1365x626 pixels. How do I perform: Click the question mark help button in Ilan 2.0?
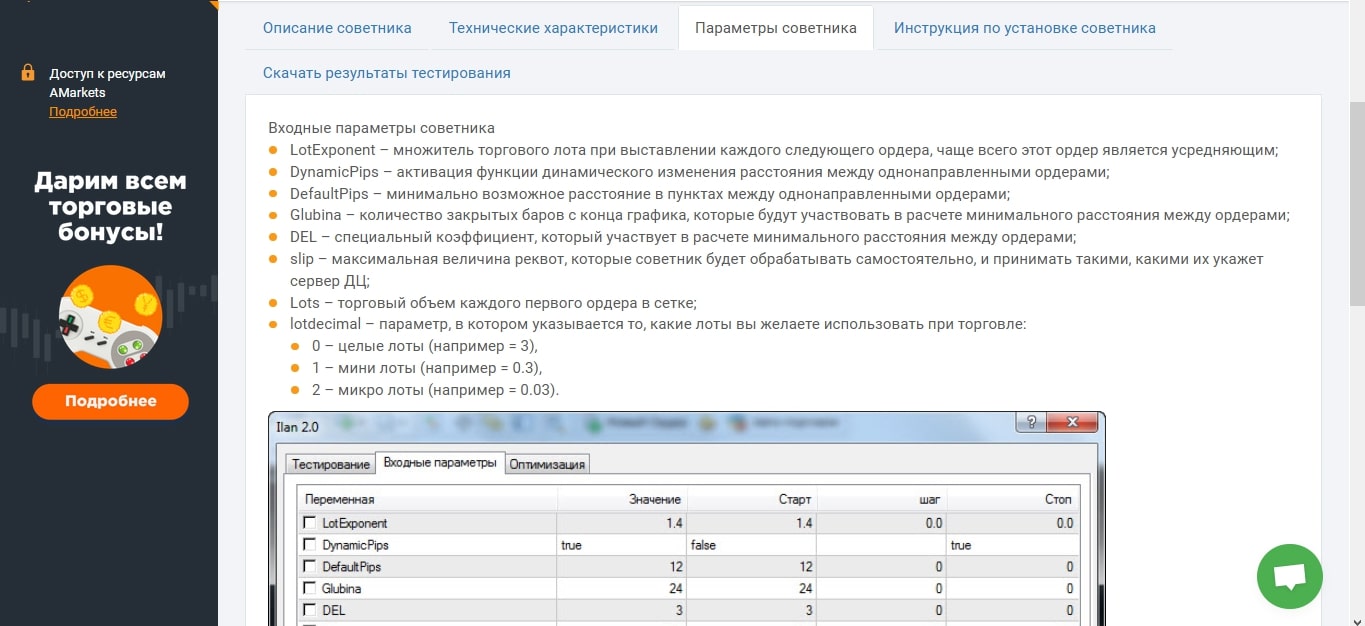coord(1031,423)
